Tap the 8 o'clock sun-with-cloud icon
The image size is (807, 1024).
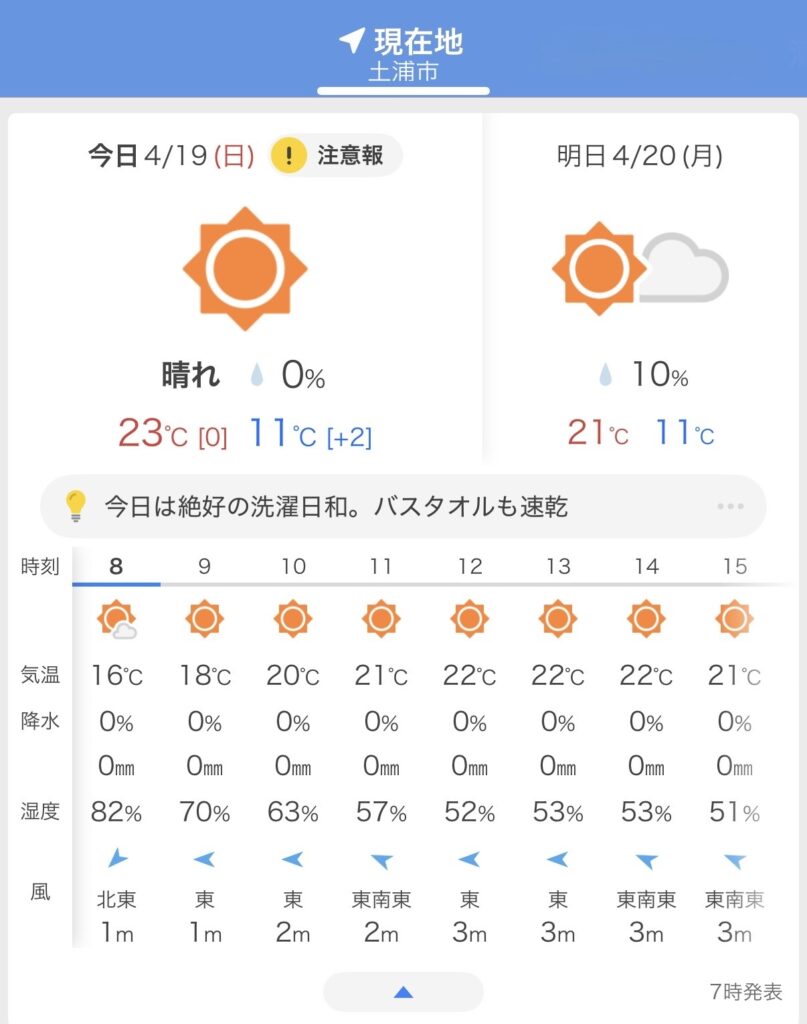tap(117, 621)
